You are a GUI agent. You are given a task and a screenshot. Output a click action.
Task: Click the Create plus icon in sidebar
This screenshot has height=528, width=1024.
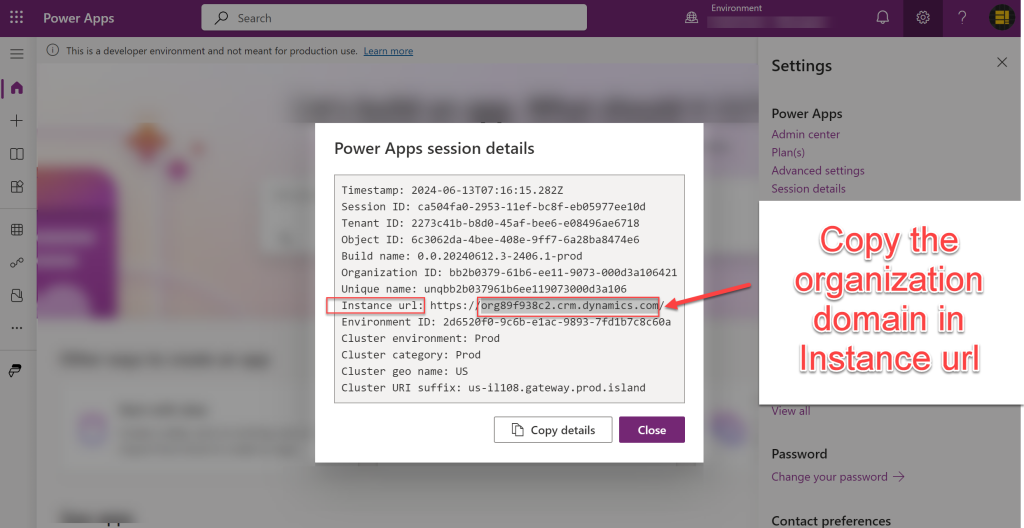tap(16, 121)
